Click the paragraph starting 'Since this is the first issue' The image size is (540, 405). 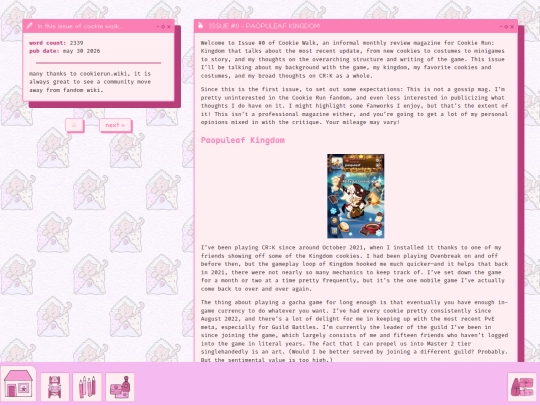point(354,106)
